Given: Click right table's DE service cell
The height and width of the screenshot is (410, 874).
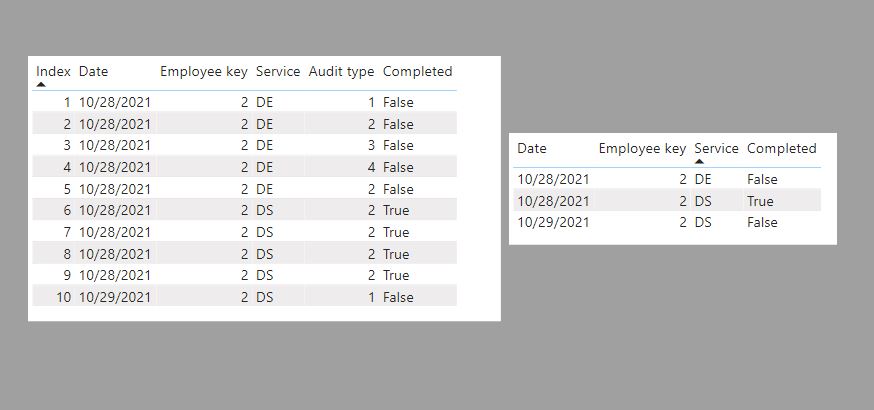Looking at the screenshot, I should coord(703,179).
